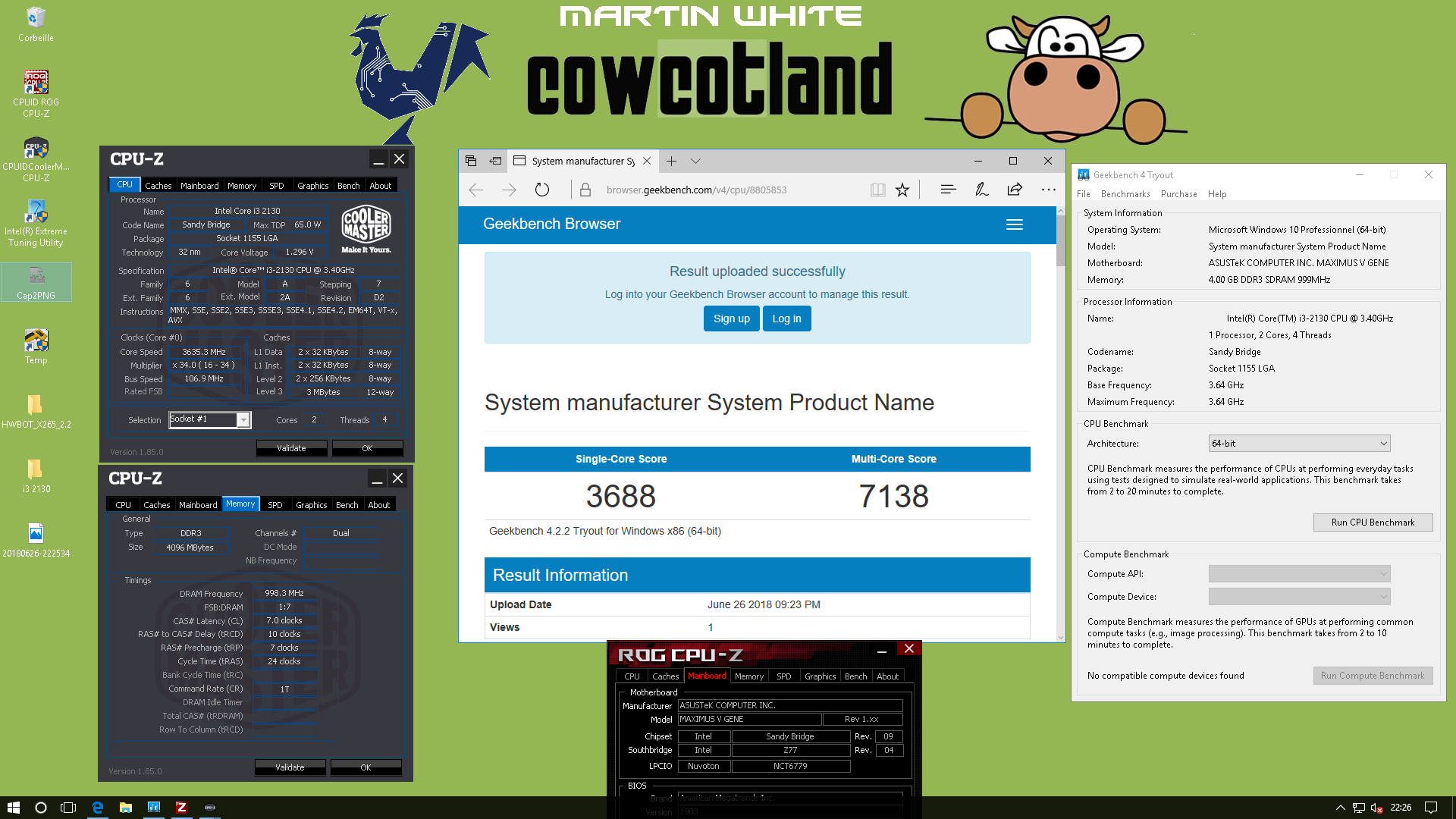Select the Cap2PNG desktop icon
The height and width of the screenshot is (819, 1456).
tap(36, 282)
